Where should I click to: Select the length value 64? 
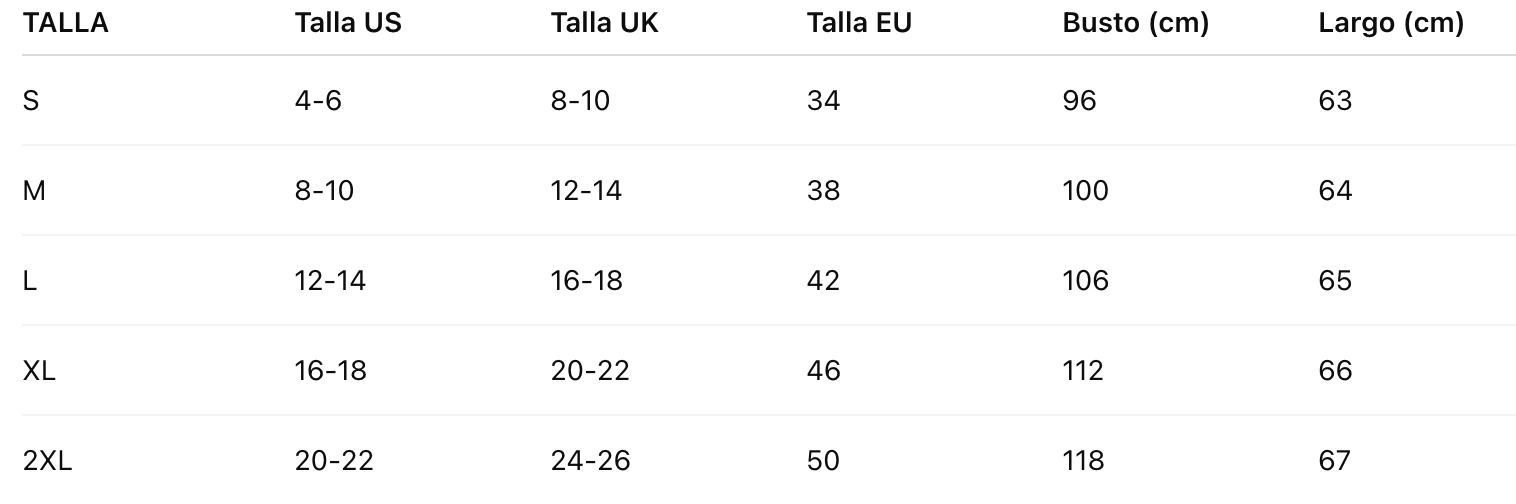[1335, 190]
